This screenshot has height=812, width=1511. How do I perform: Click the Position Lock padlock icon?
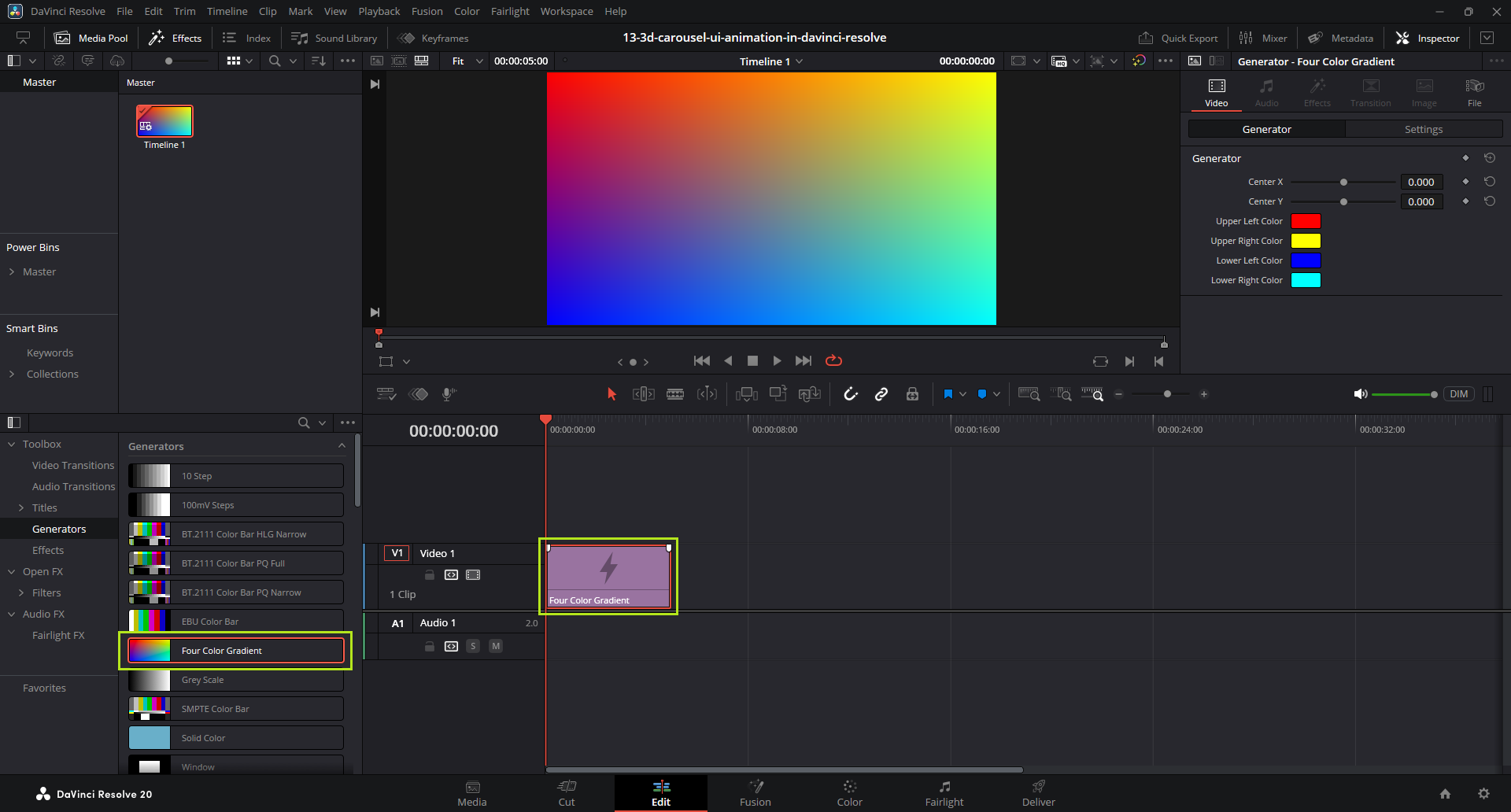[x=912, y=394]
